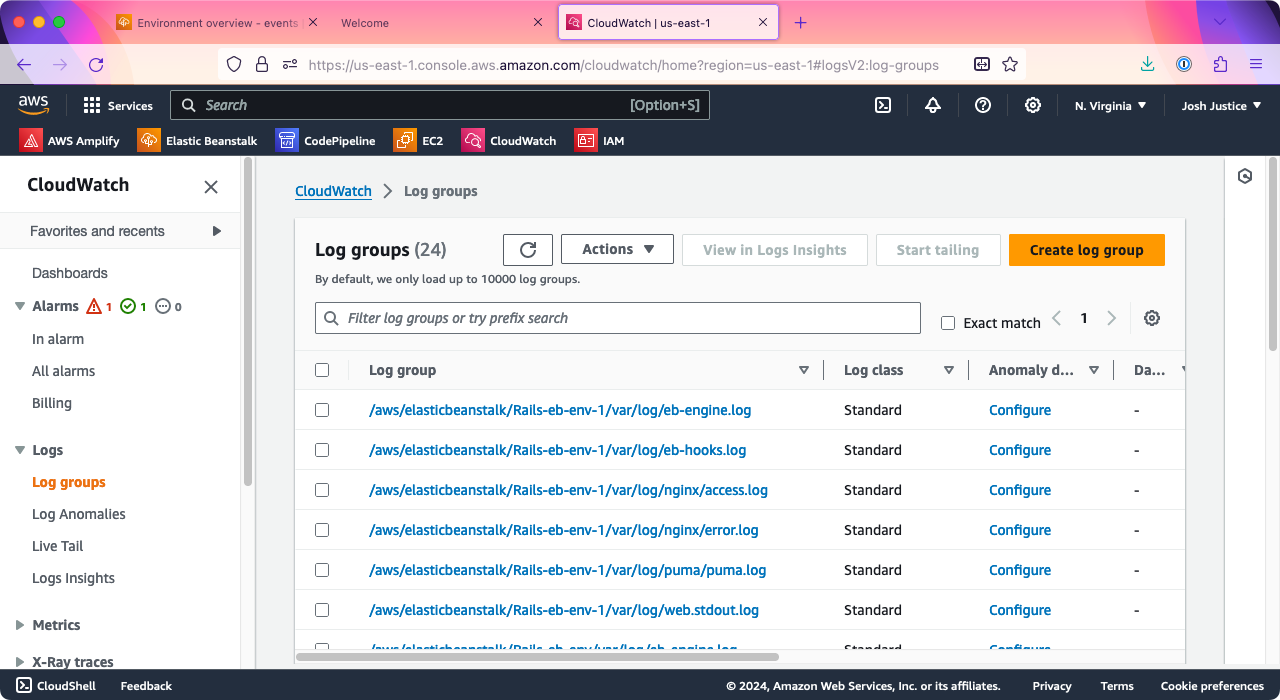Click Create log group button
The width and height of the screenshot is (1280, 700).
tap(1087, 250)
